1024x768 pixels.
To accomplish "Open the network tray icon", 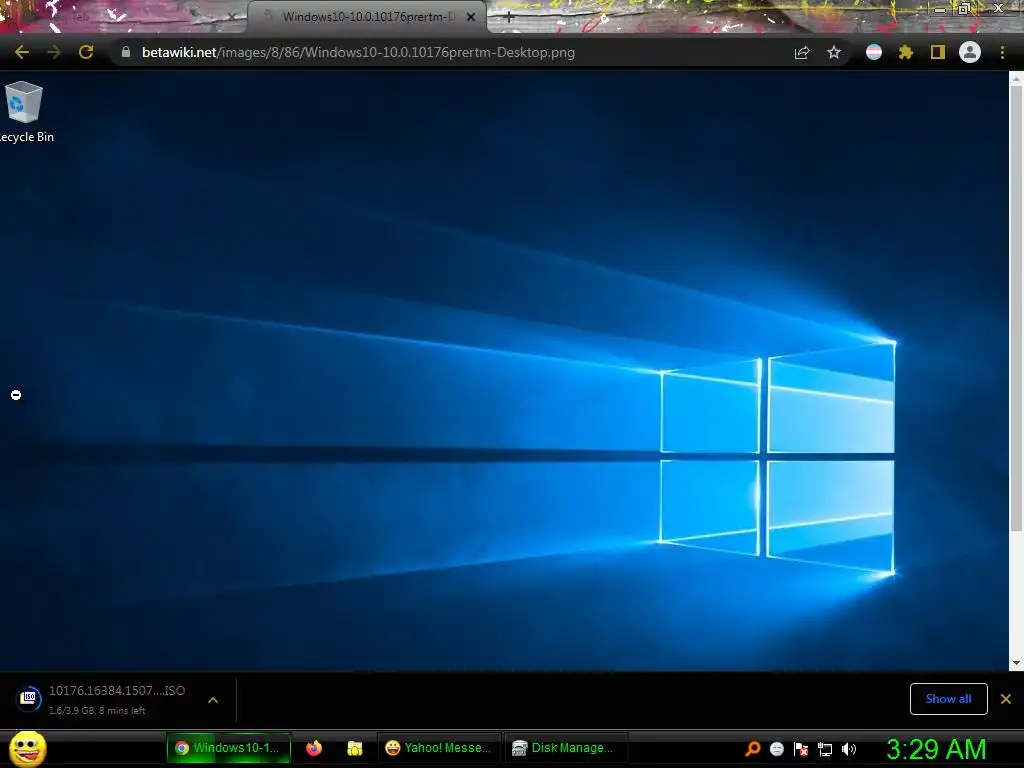I will coord(825,749).
